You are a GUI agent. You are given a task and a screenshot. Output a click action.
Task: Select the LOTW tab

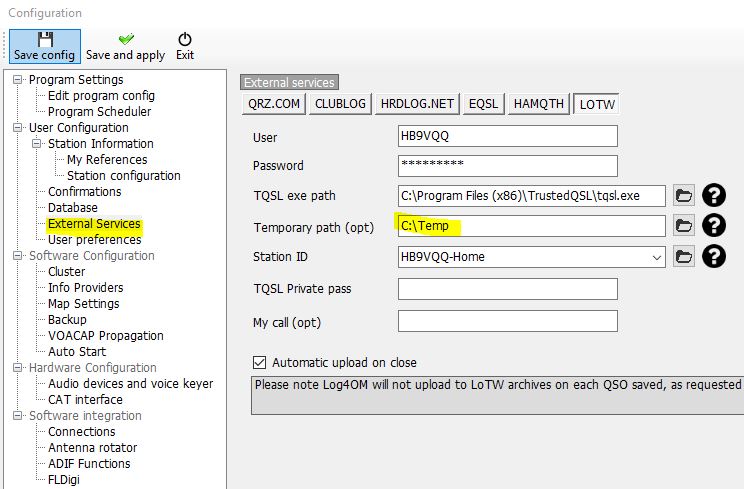click(596, 104)
